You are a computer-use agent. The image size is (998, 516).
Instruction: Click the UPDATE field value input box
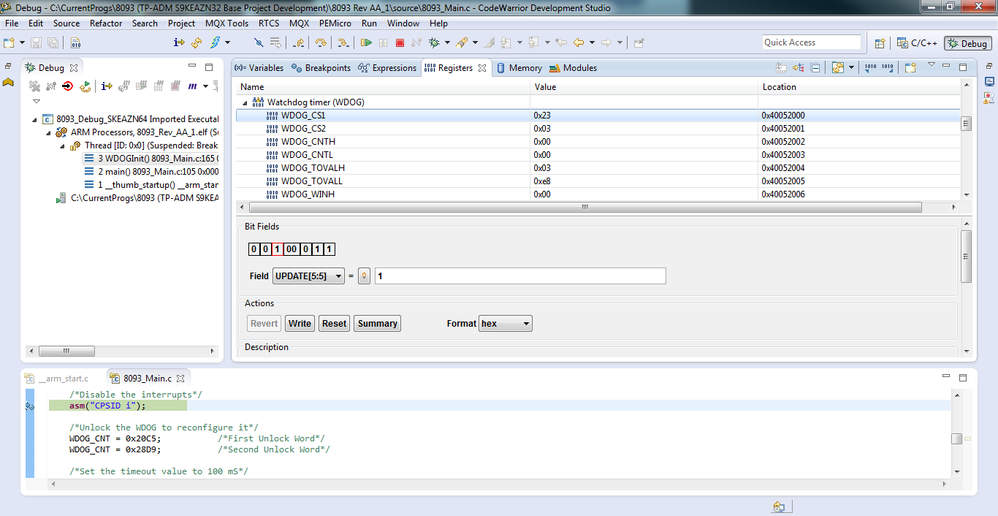coord(520,276)
